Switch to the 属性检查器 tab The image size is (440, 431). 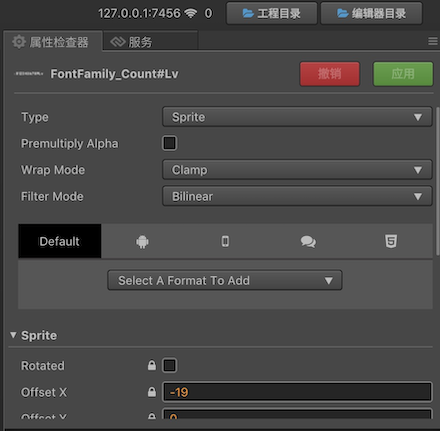pos(53,41)
